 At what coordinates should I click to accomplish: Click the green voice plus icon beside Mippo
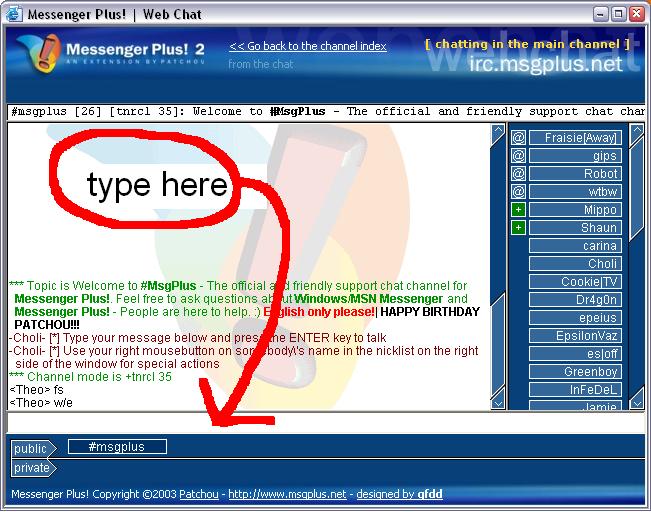[x=518, y=210]
